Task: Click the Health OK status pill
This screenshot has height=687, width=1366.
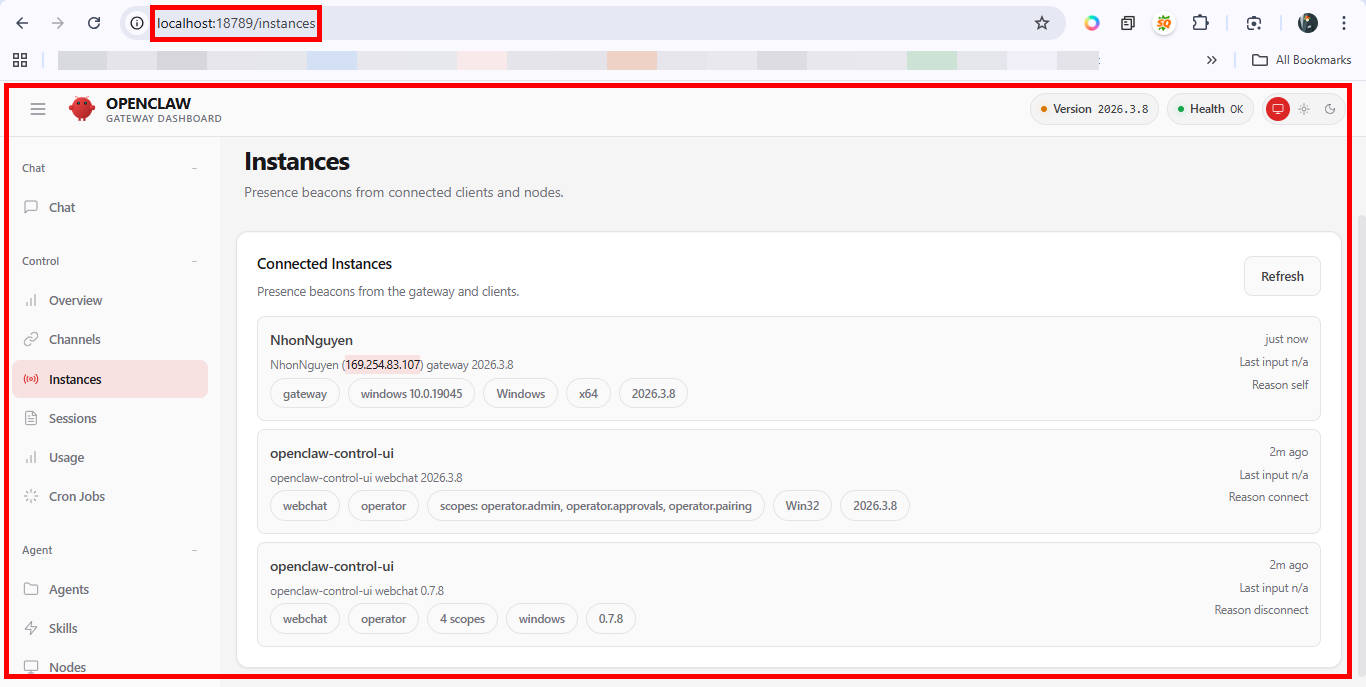Action: (1211, 109)
